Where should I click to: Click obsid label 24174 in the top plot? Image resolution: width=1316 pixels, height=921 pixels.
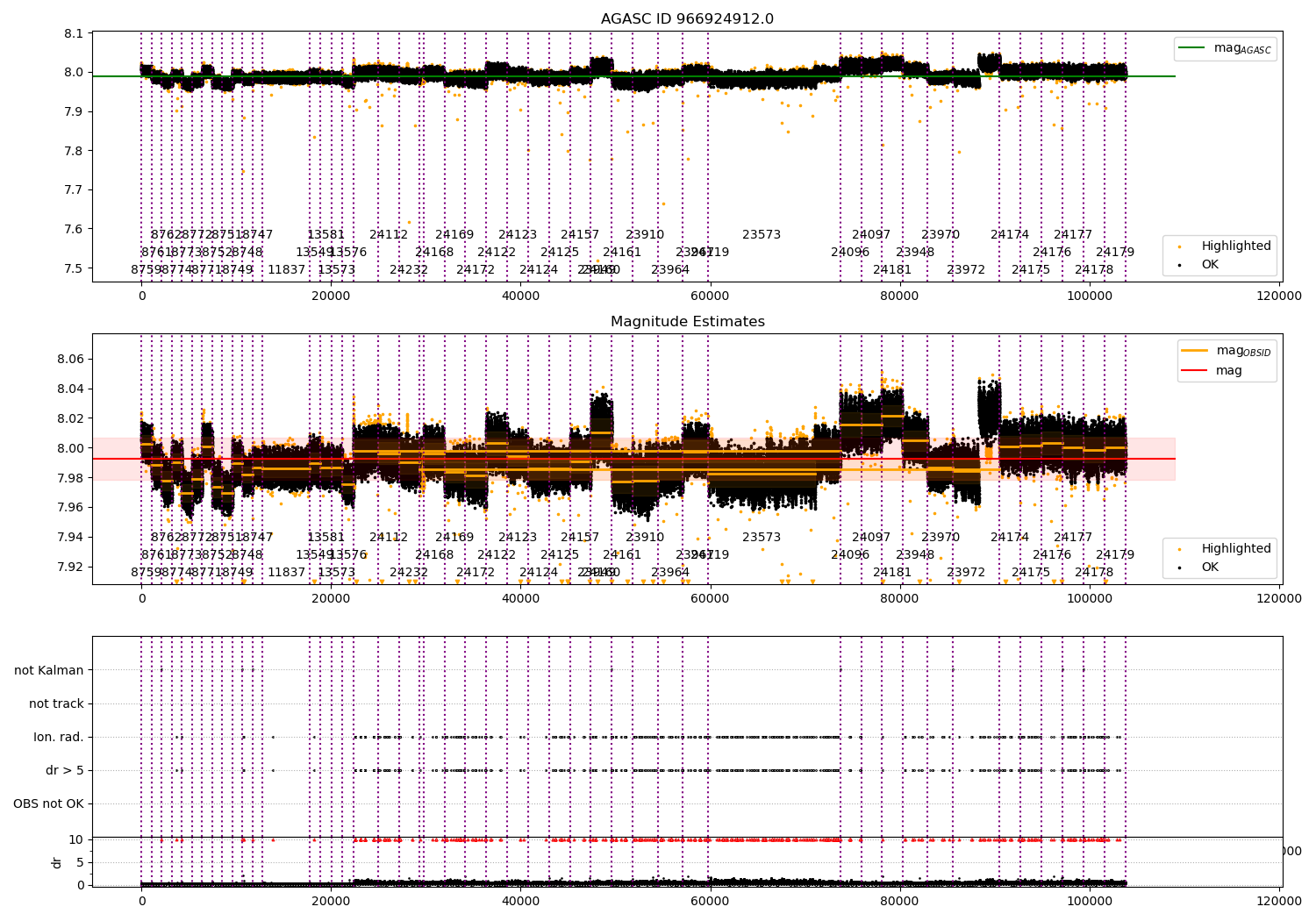tap(1010, 235)
